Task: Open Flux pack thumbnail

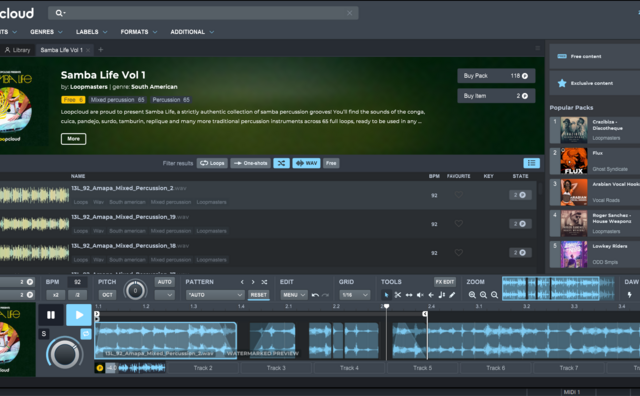Action: pos(574,161)
